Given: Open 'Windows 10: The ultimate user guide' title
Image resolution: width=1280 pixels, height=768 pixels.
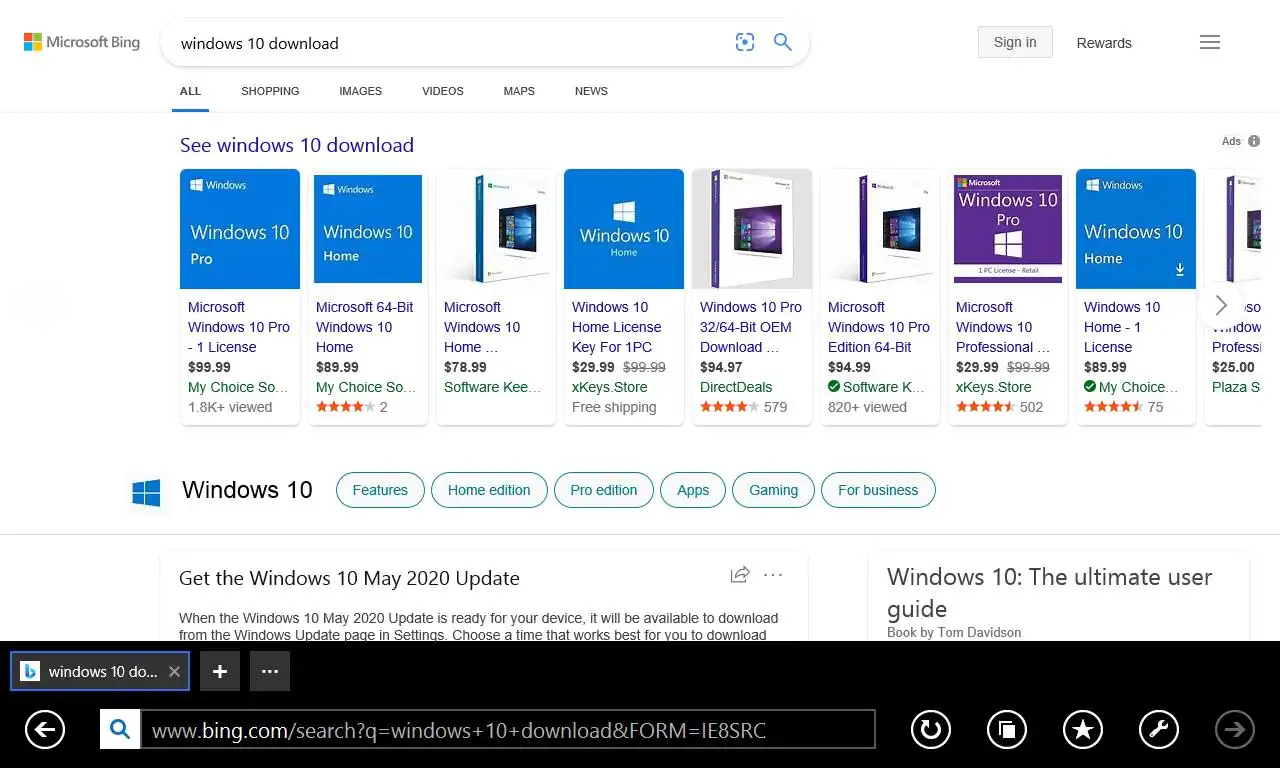Looking at the screenshot, I should click(1049, 592).
